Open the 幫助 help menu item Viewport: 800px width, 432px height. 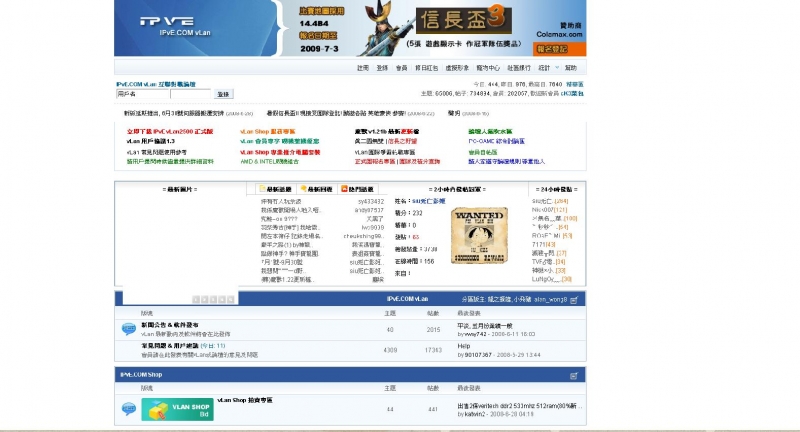tap(571, 68)
